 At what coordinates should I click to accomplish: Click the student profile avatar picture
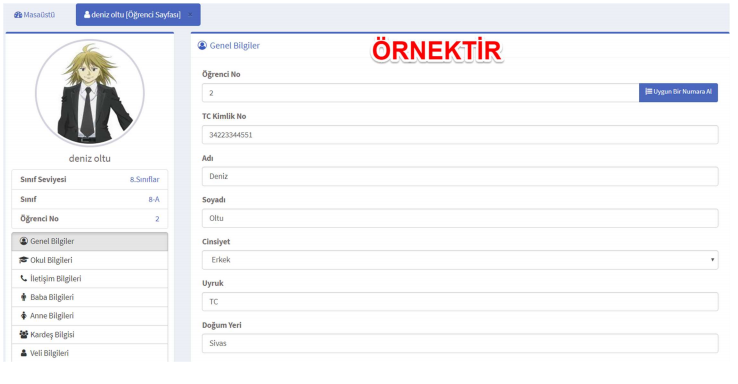point(90,93)
